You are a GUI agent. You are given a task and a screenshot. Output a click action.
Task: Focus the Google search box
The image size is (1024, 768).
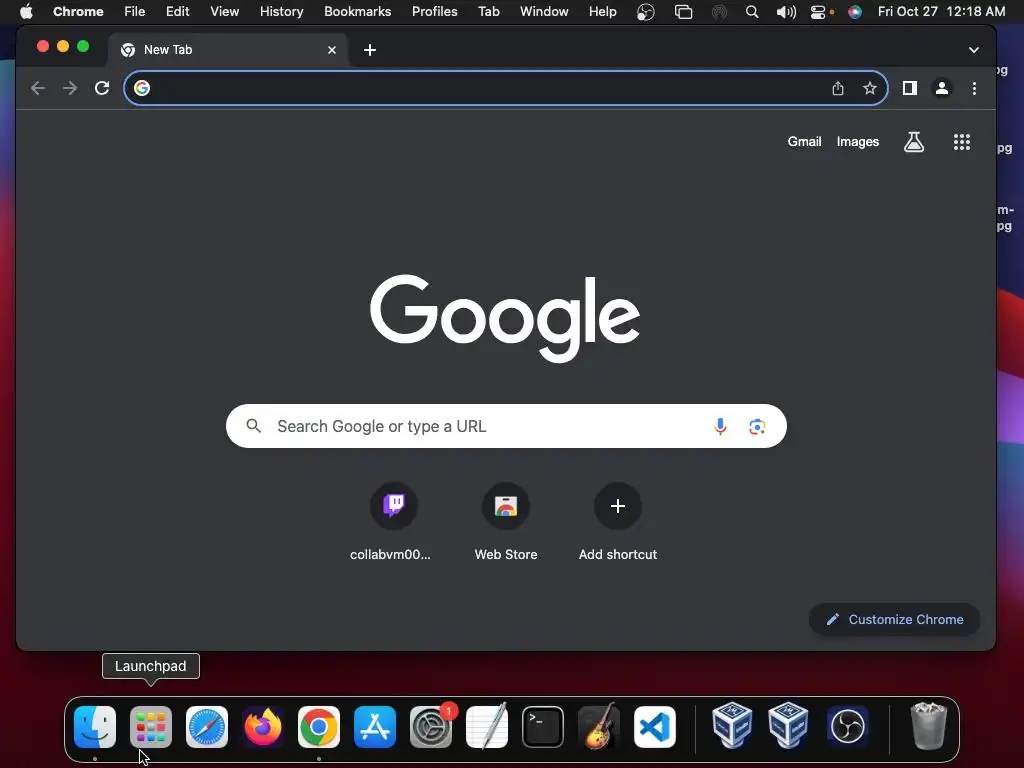tap(506, 426)
